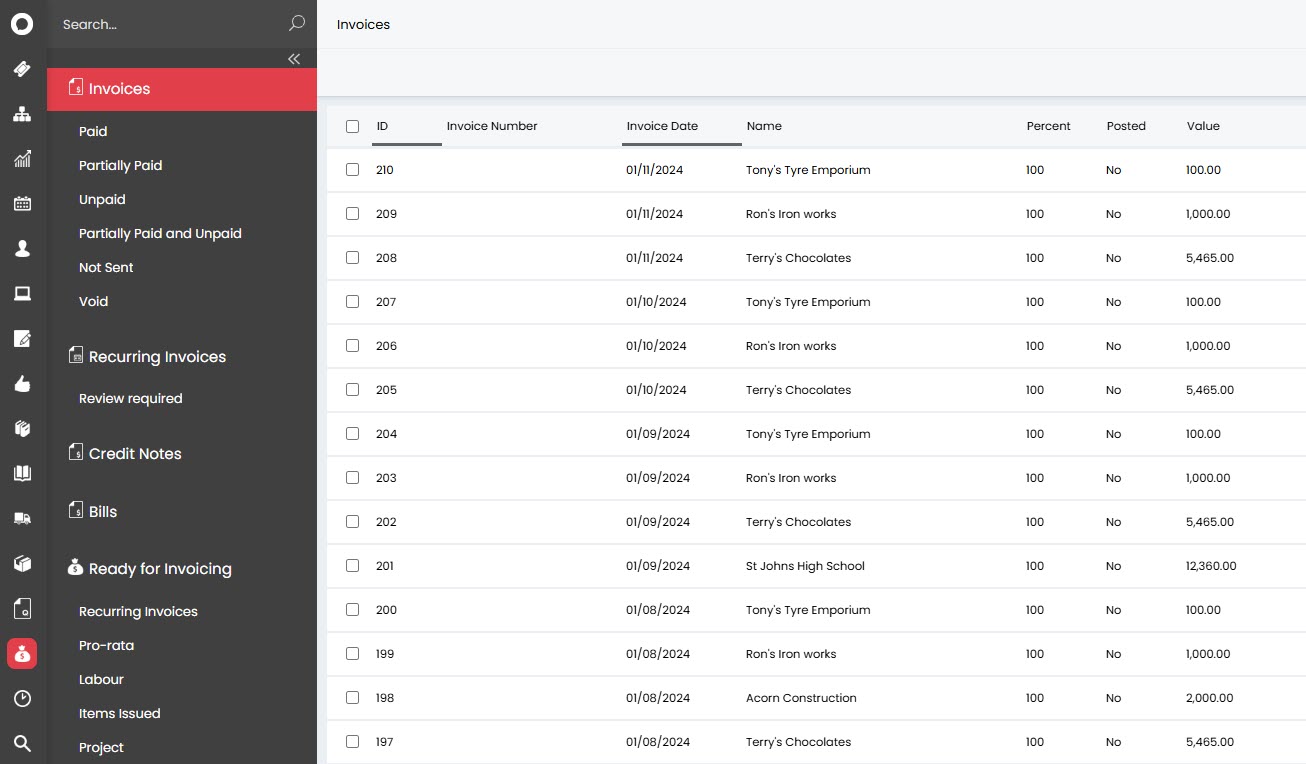Screen dimensions: 1306x764
Task: Collapse the sidebar with the double chevron
Action: [x=294, y=59]
